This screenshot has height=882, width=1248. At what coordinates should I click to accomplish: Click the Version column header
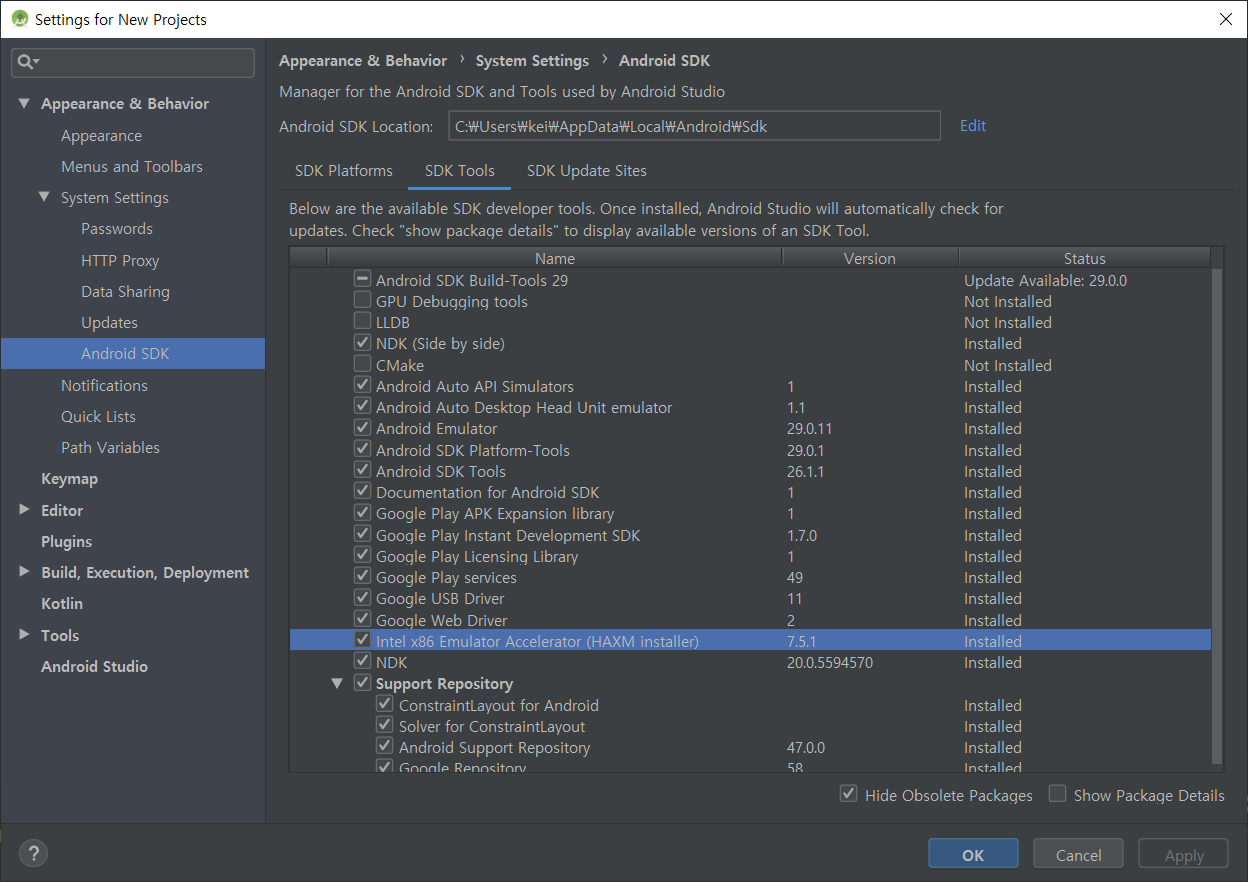tap(870, 258)
